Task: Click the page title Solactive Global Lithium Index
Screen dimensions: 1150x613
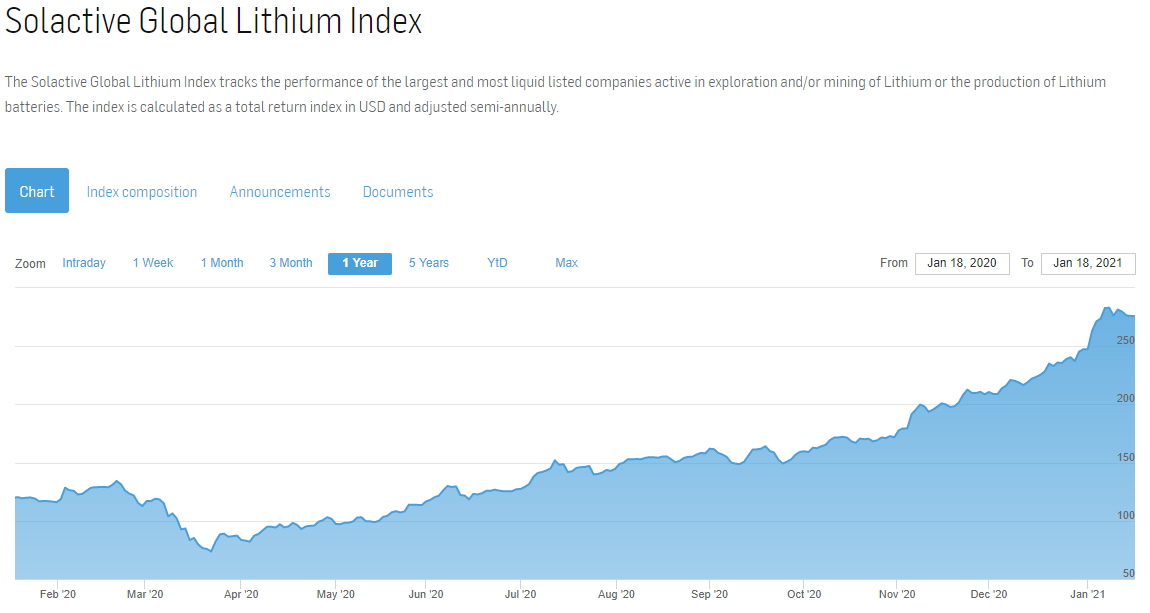Action: [213, 21]
